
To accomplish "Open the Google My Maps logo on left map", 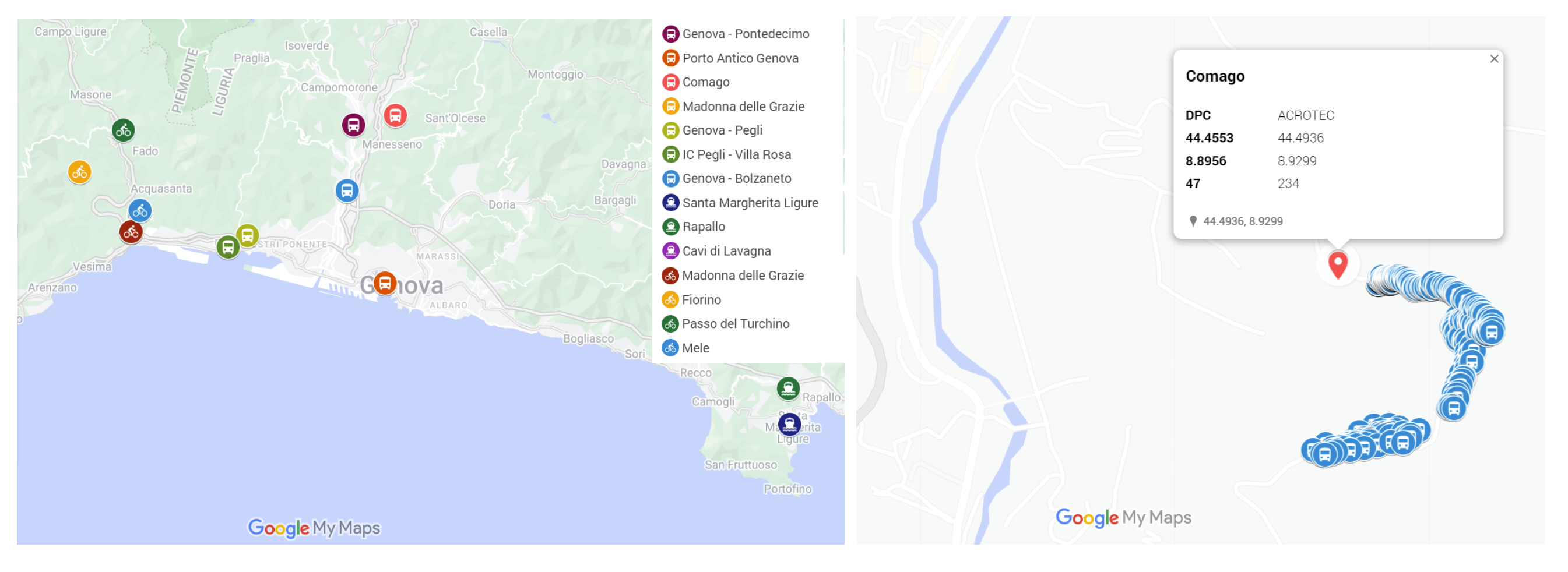I will (x=314, y=528).
